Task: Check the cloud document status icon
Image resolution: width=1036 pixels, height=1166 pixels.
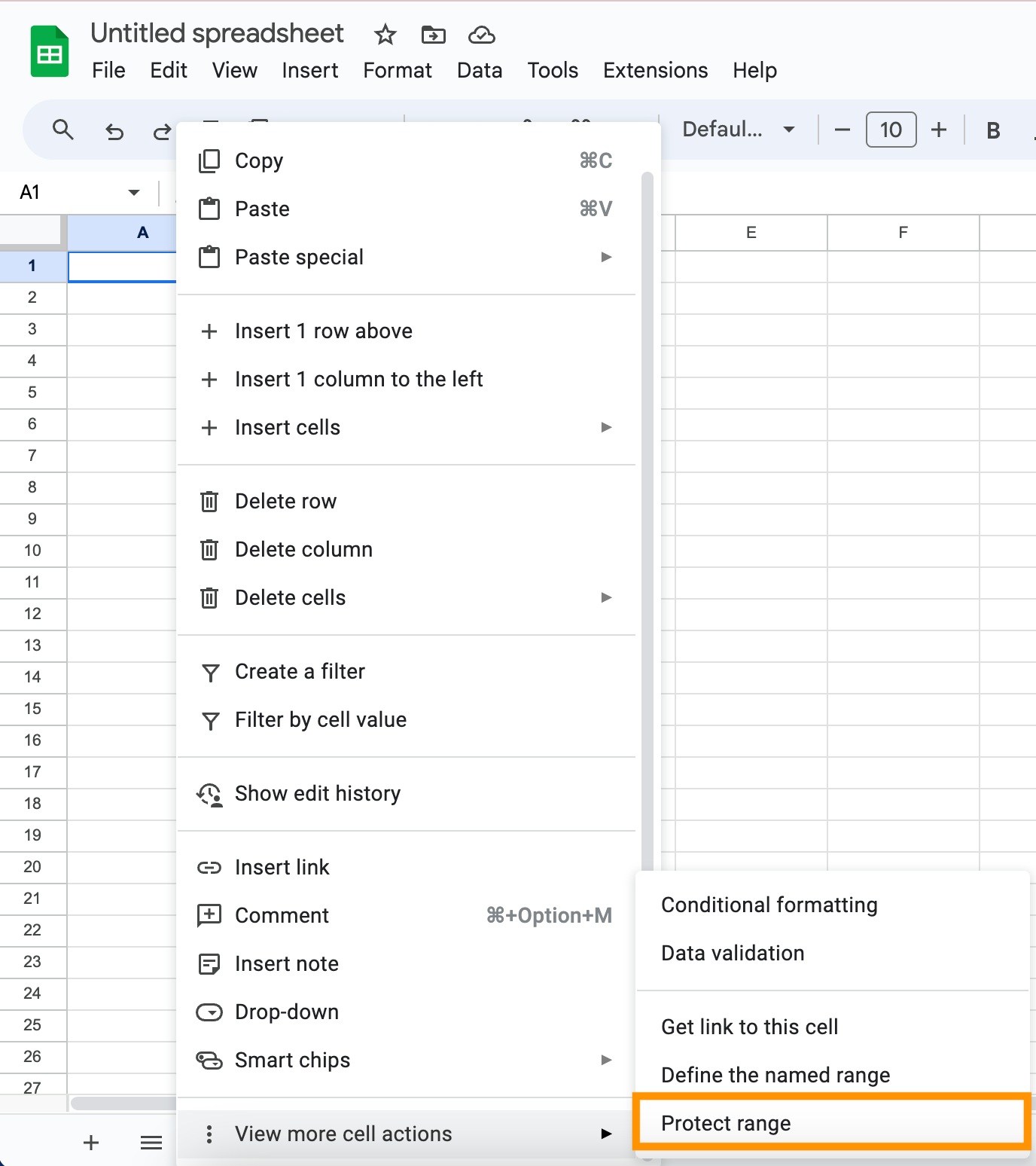Action: pyautogui.click(x=481, y=35)
